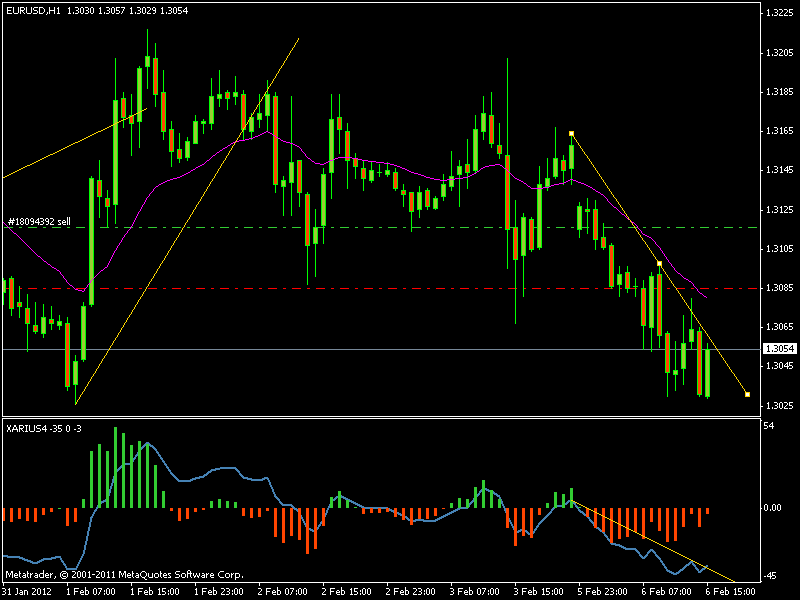Image resolution: width=800 pixels, height=600 pixels.
Task: Click the 31 Jan 2012 time label
Action: tap(27, 591)
